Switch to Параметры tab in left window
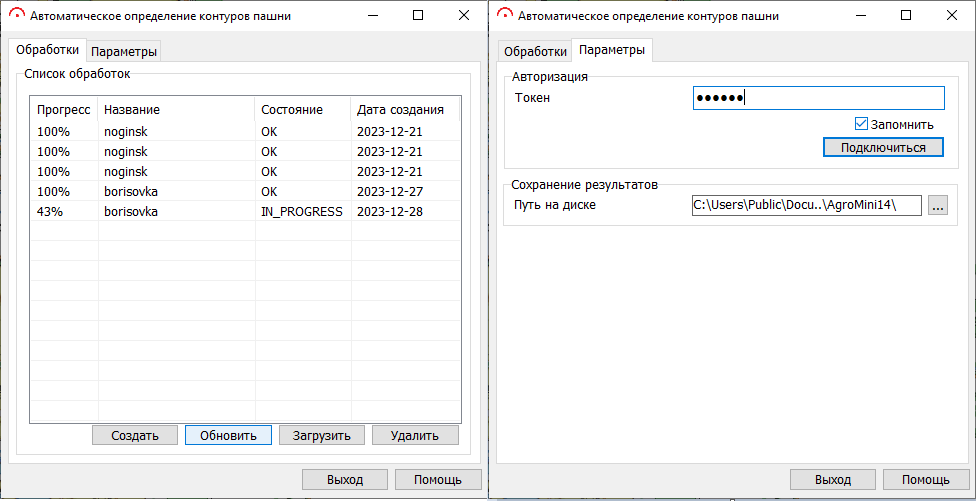 click(x=124, y=51)
